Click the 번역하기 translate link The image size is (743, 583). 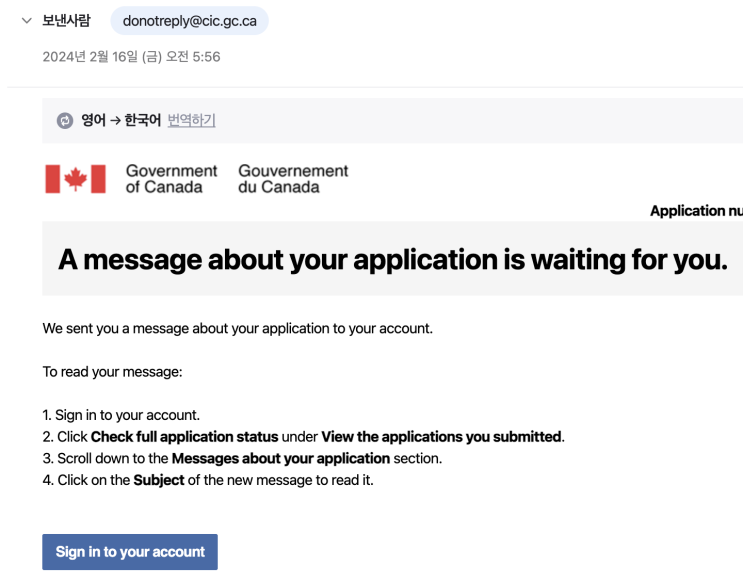click(x=191, y=121)
